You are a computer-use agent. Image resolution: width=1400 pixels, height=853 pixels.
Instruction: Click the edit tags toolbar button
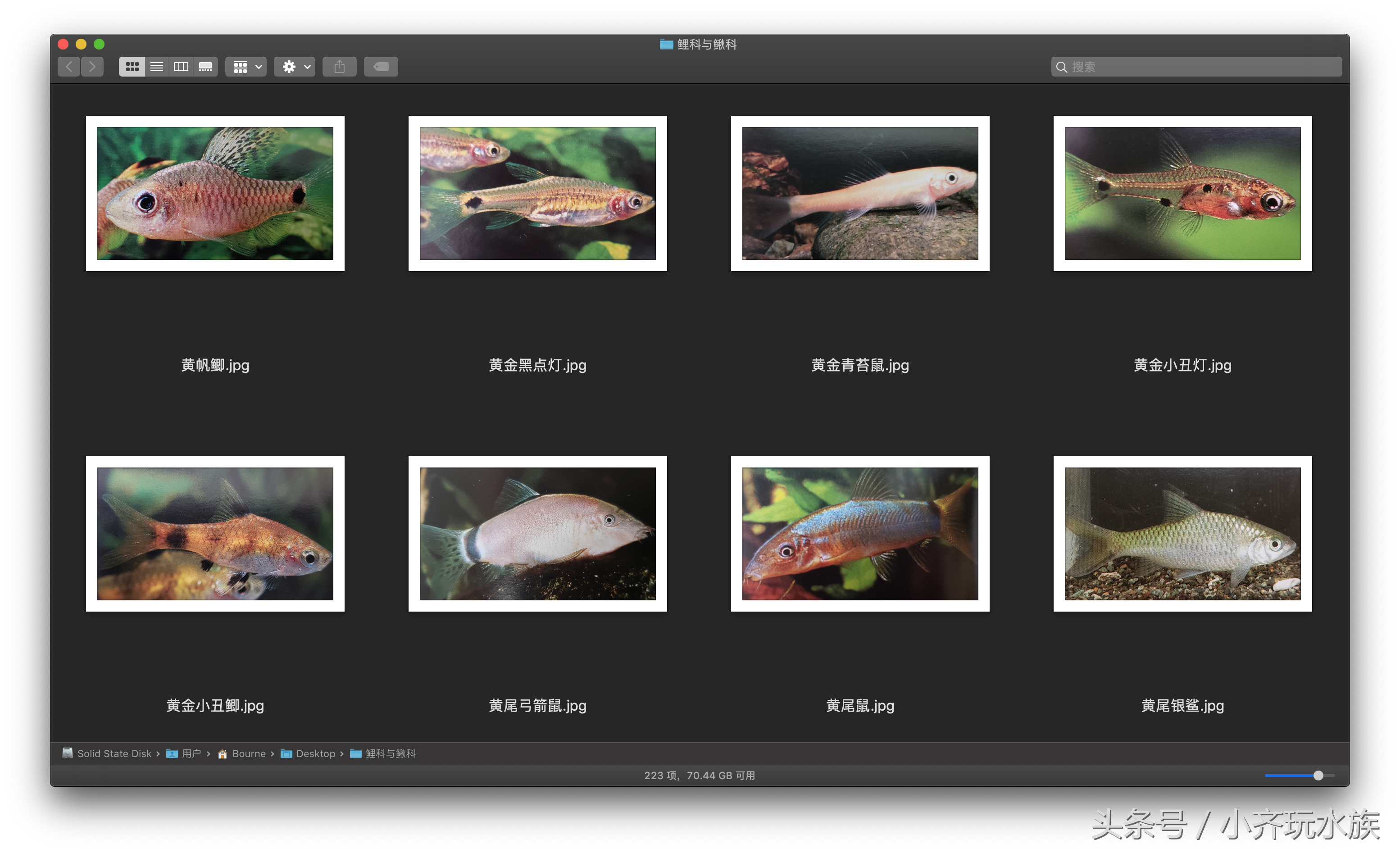pos(381,67)
